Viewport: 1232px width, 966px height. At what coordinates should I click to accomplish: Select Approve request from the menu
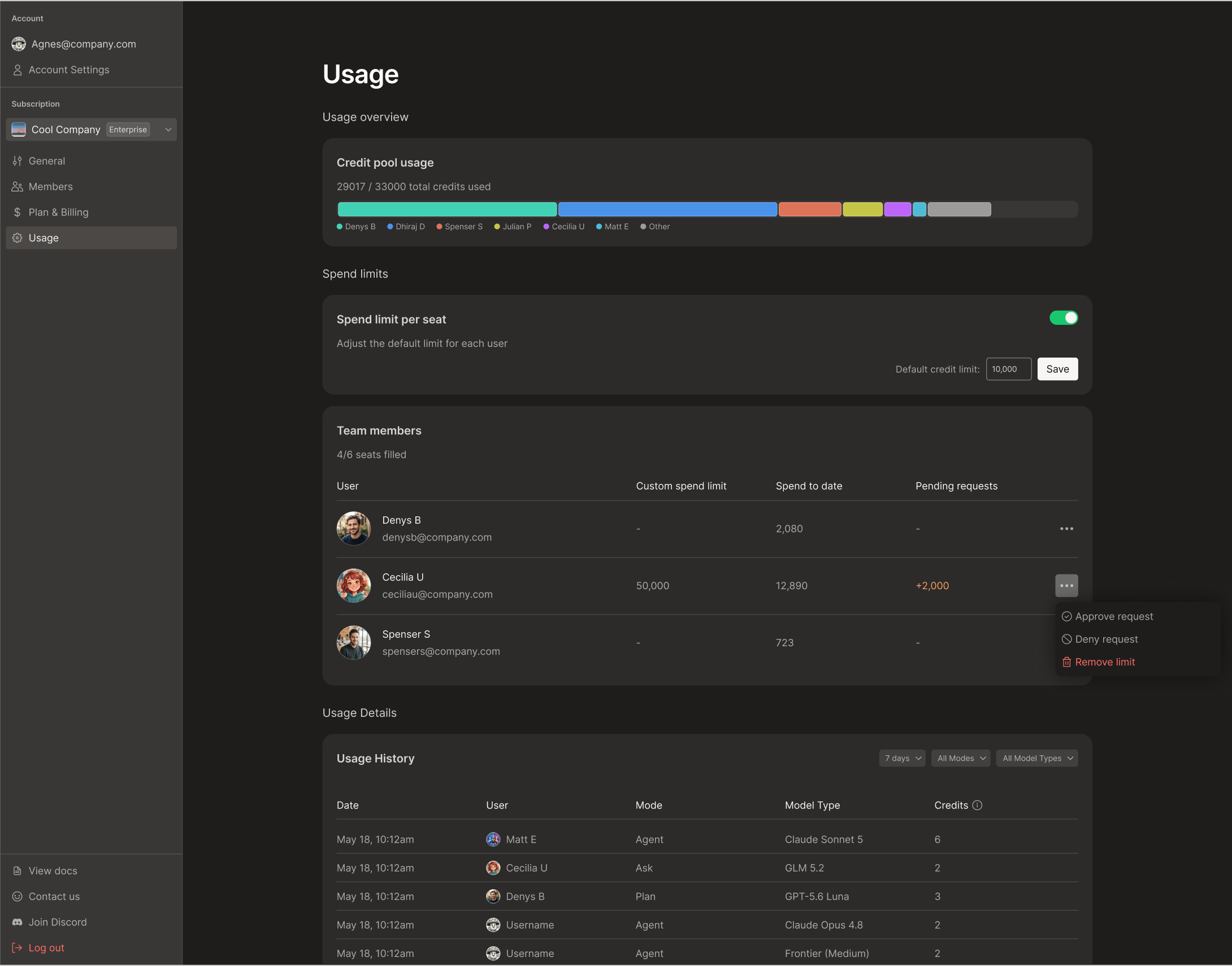[1137, 616]
